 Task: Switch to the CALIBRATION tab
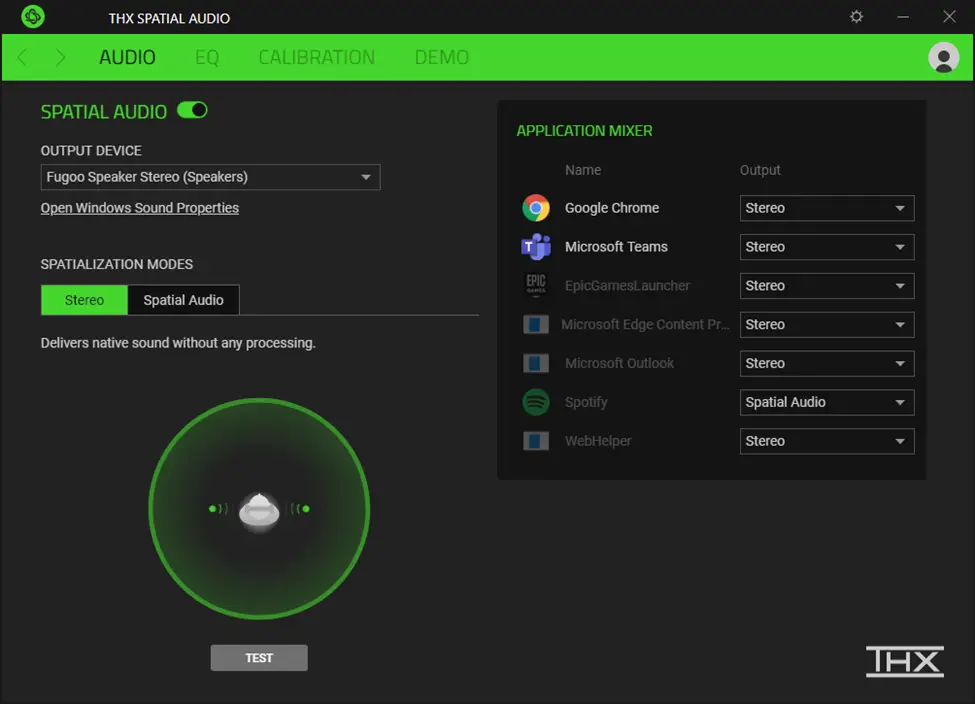[317, 57]
